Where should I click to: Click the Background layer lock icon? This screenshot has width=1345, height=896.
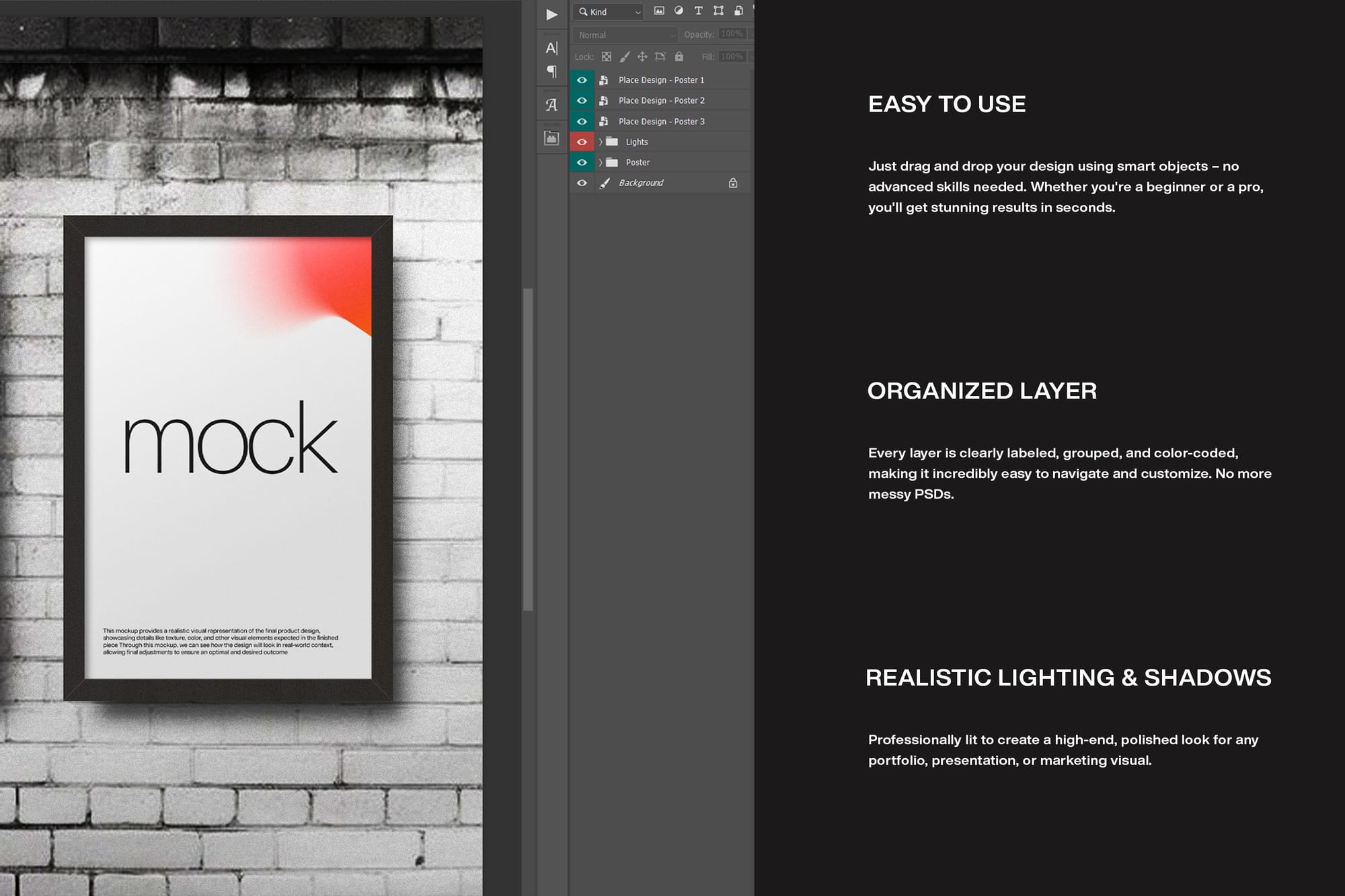pyautogui.click(x=733, y=183)
